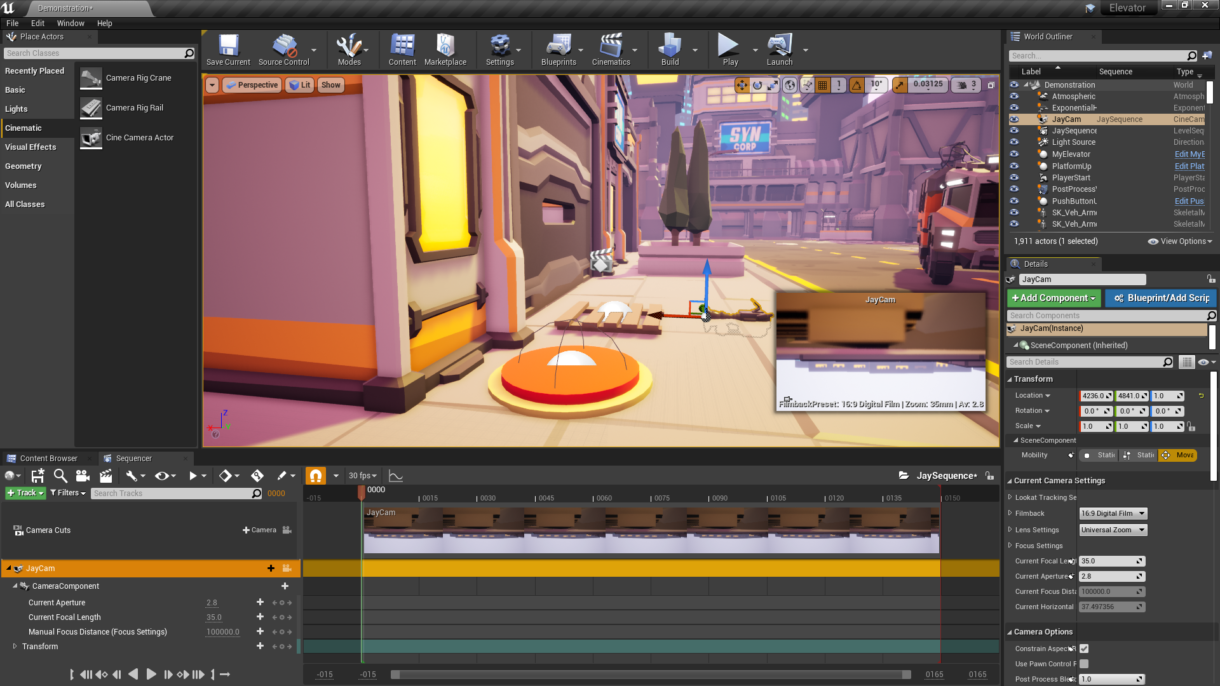Click the Post Process Blend Weight slider
This screenshot has width=1220, height=686.
pyautogui.click(x=1112, y=678)
